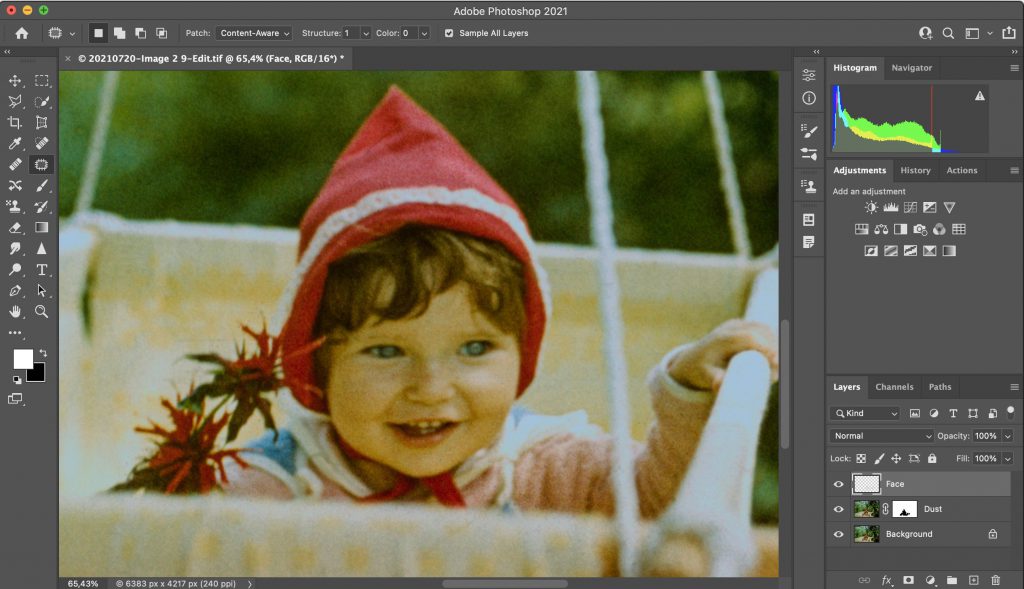Select the Patch tool in the toolbar
Image resolution: width=1024 pixels, height=589 pixels.
[x=42, y=165]
